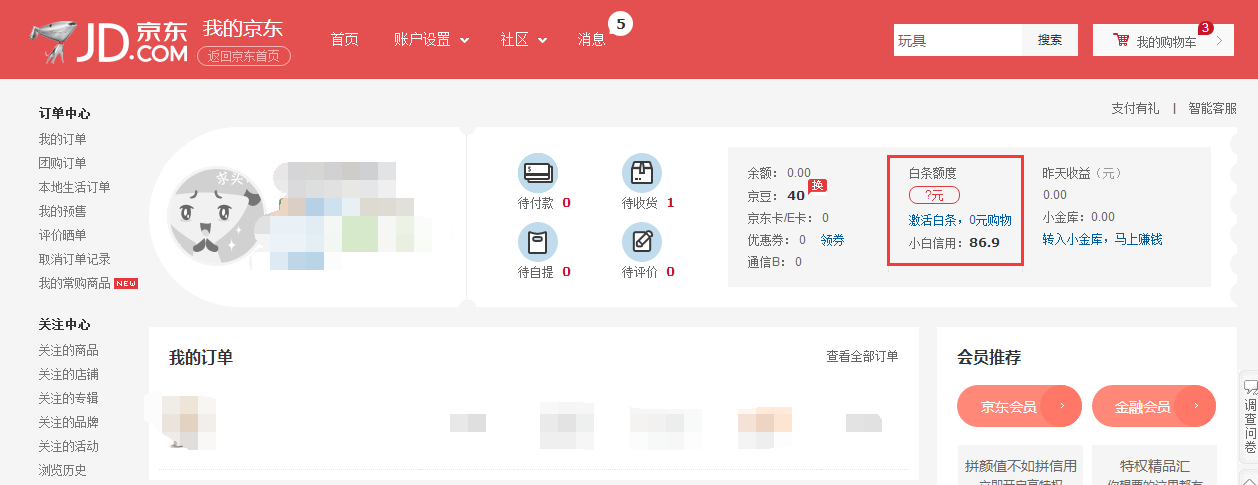Open 关注的品牌 in the sidebar
This screenshot has width=1258, height=485.
coord(68,422)
